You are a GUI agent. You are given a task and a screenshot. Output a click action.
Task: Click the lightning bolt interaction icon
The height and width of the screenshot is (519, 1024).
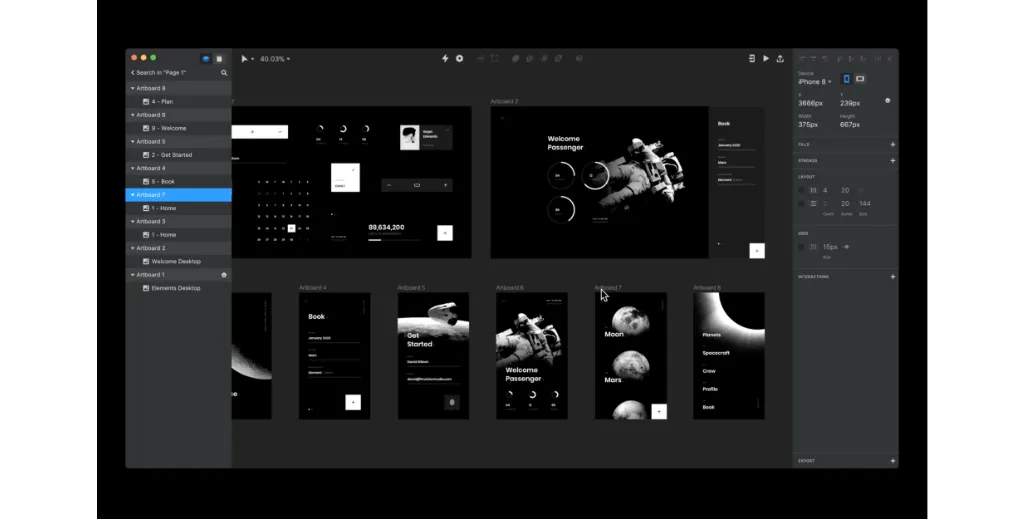445,59
